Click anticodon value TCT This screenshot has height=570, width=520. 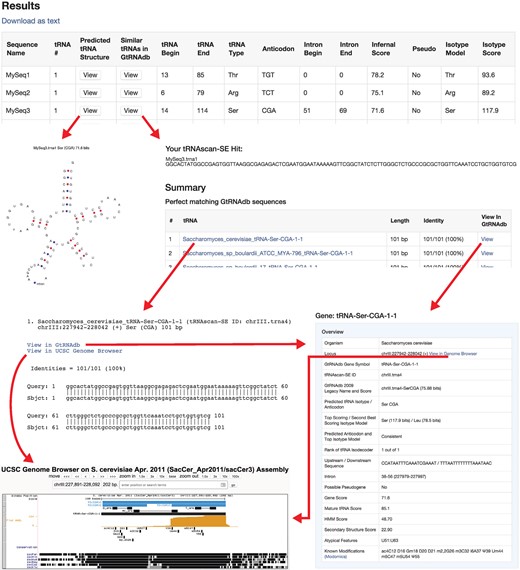pos(268,93)
